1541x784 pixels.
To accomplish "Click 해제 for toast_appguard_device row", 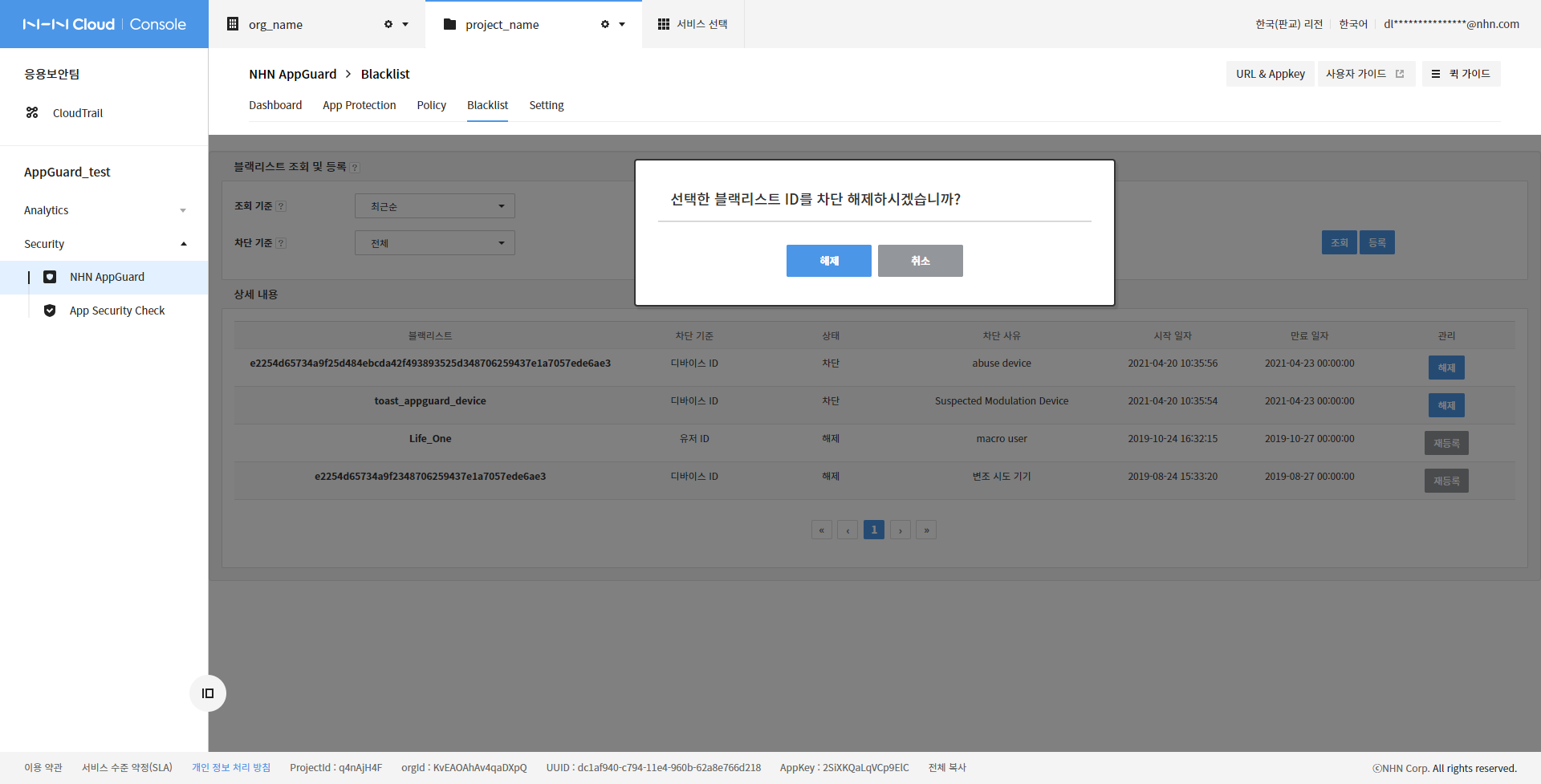I will 1446,405.
